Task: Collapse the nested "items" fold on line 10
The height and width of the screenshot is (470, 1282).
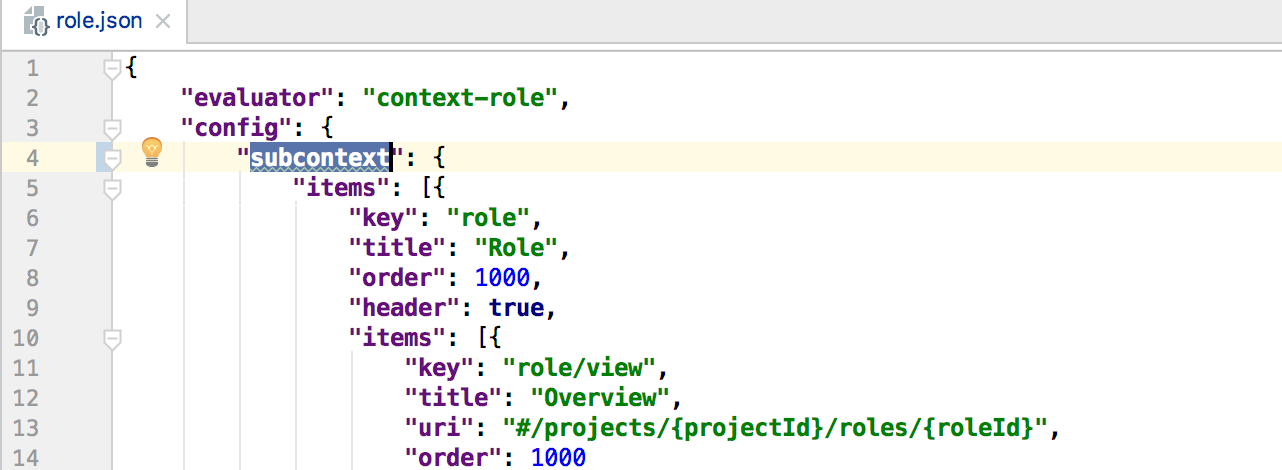Action: (x=112, y=338)
